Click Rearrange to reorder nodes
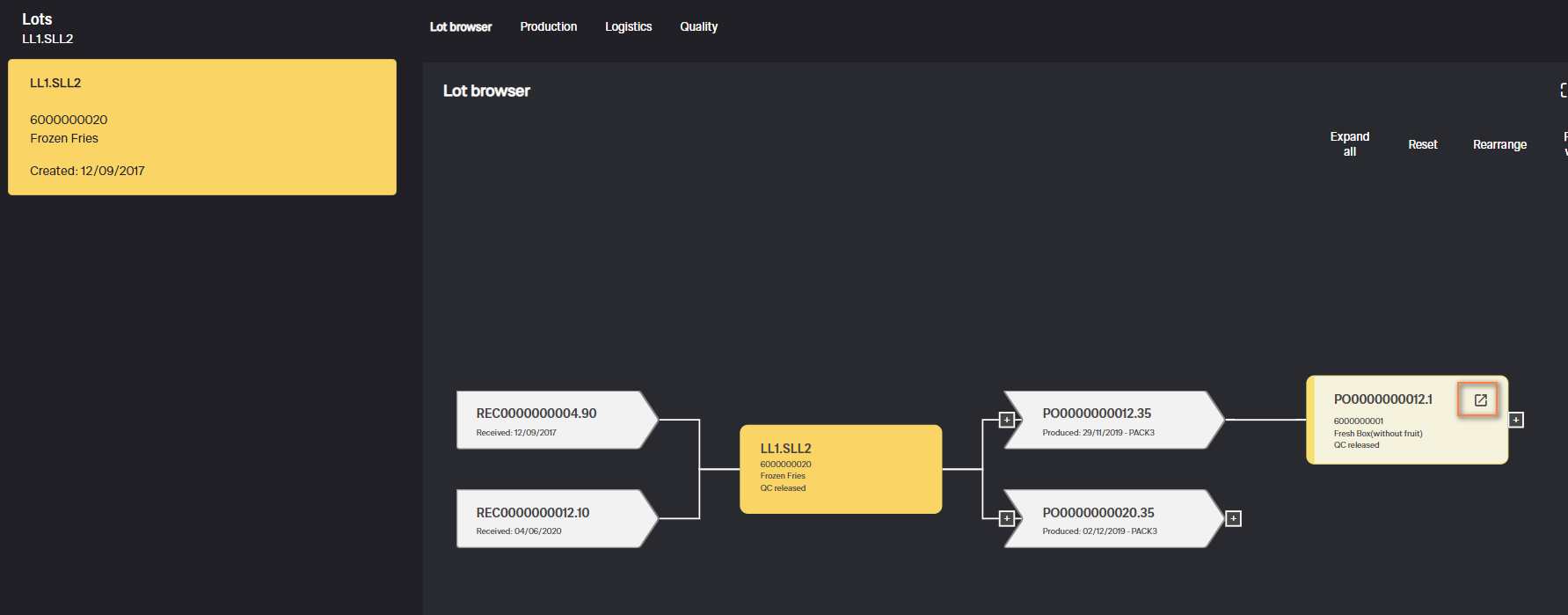Image resolution: width=1568 pixels, height=615 pixels. (1499, 144)
